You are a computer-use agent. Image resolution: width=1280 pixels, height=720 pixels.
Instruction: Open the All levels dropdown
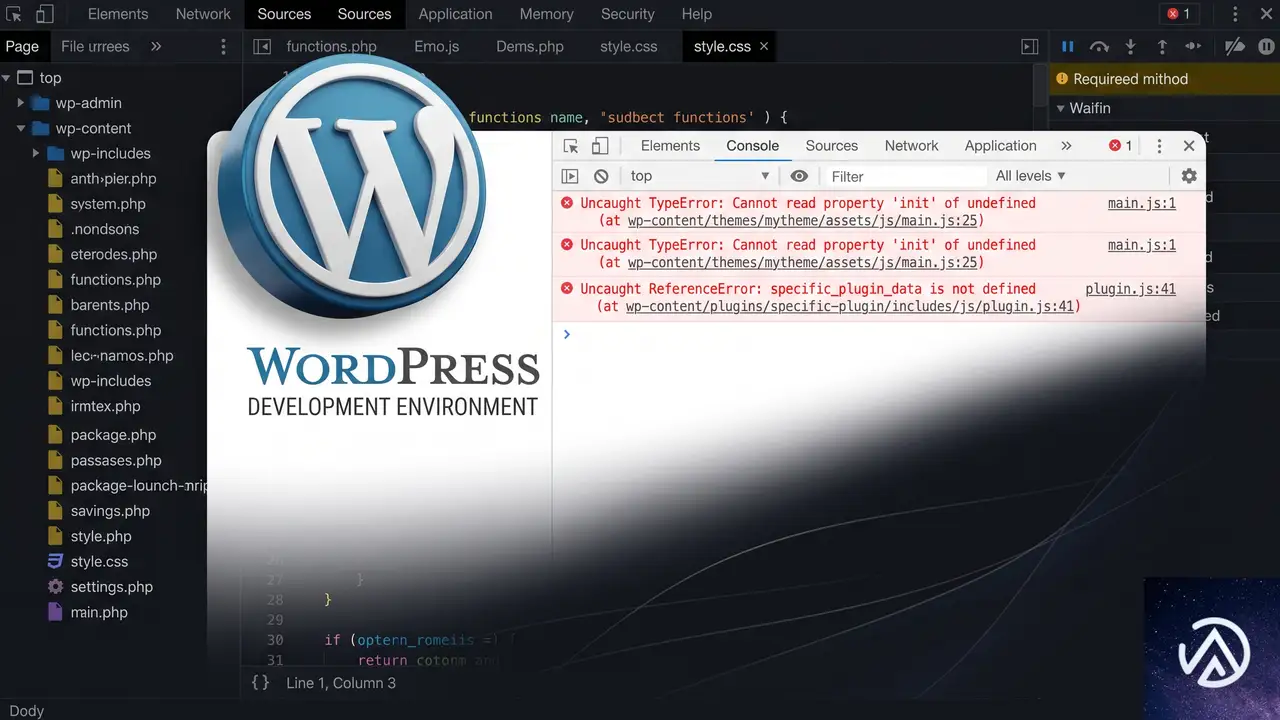click(1031, 176)
